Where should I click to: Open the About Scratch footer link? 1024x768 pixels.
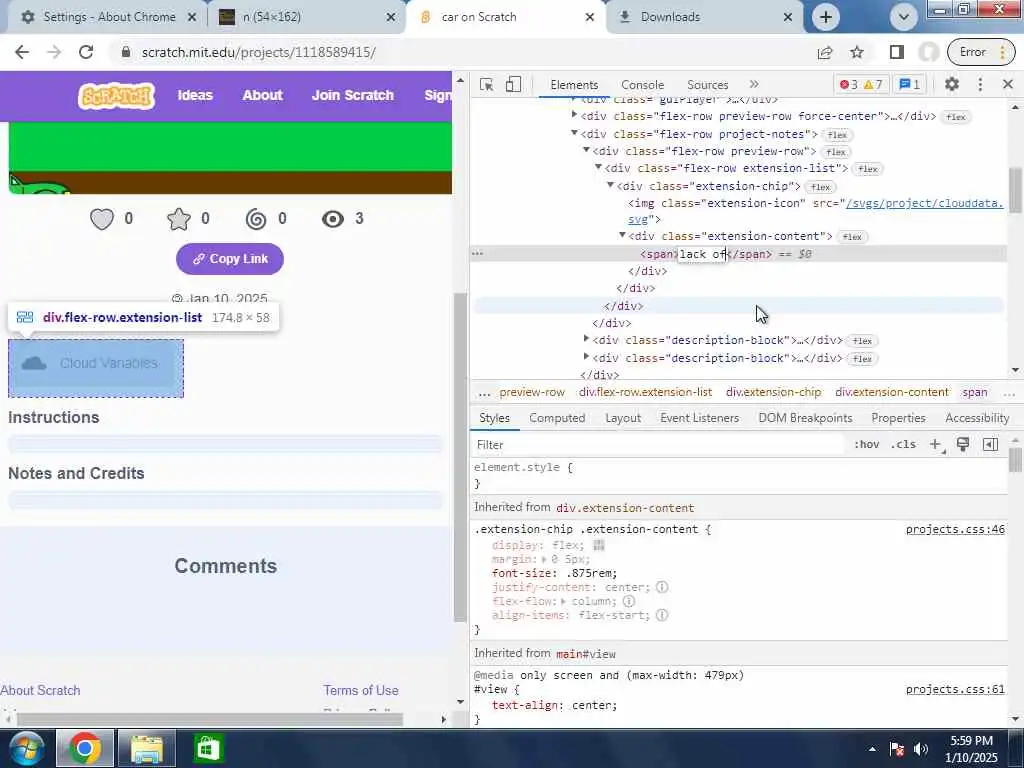[40, 691]
